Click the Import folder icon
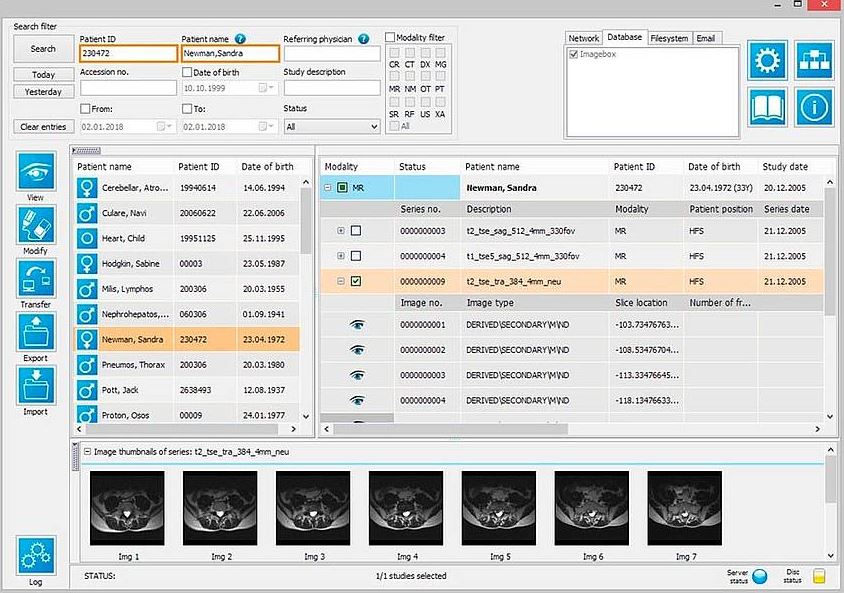The image size is (844, 593). 36,385
